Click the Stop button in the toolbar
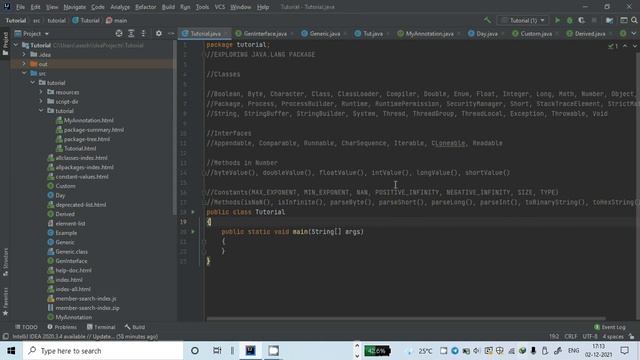This screenshot has width=640, height=360. tap(594, 20)
